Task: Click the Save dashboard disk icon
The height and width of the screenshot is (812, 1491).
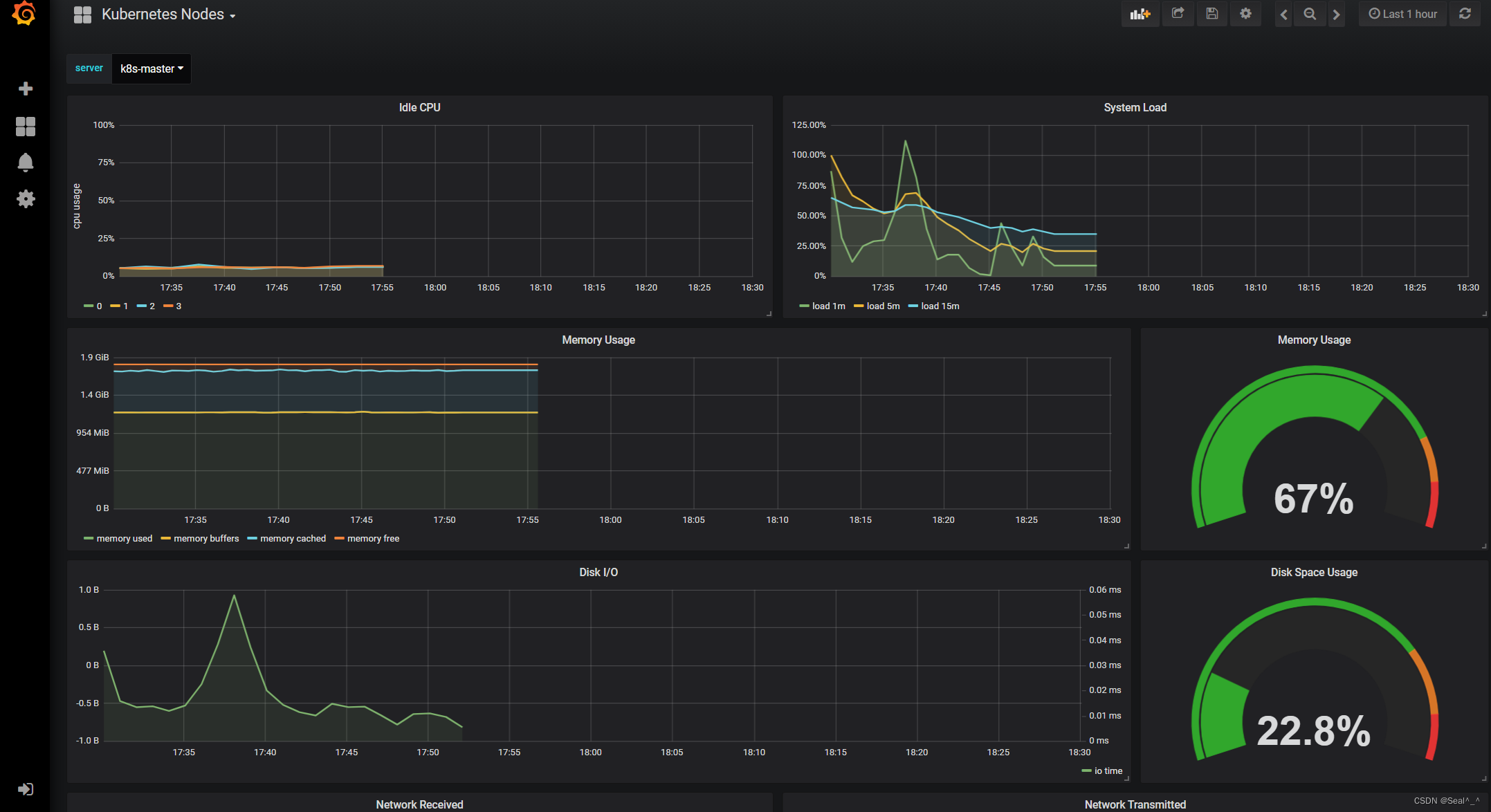Action: click(x=1211, y=14)
